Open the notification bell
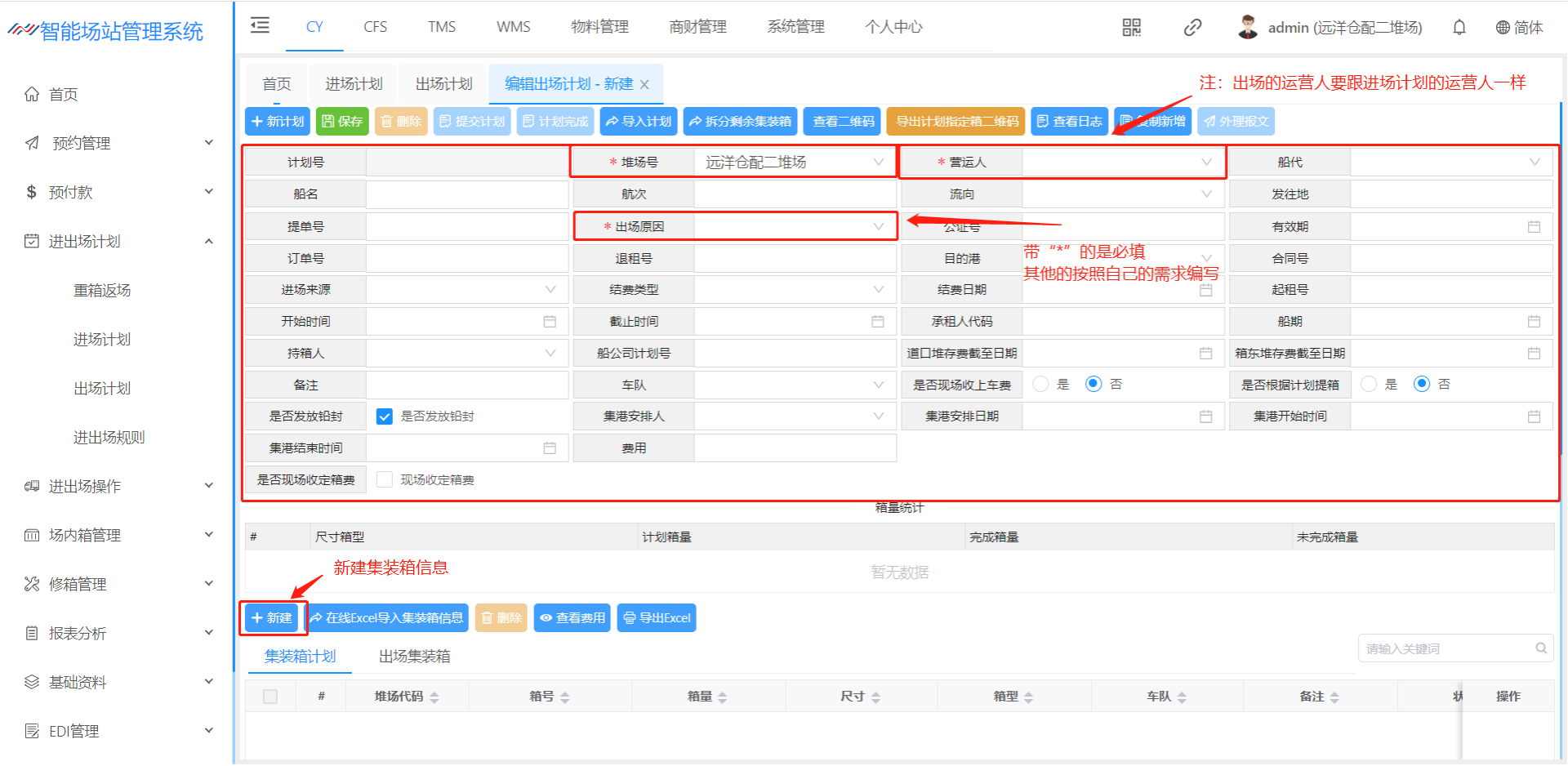Viewport: 1568px width, 766px height. point(1459,28)
